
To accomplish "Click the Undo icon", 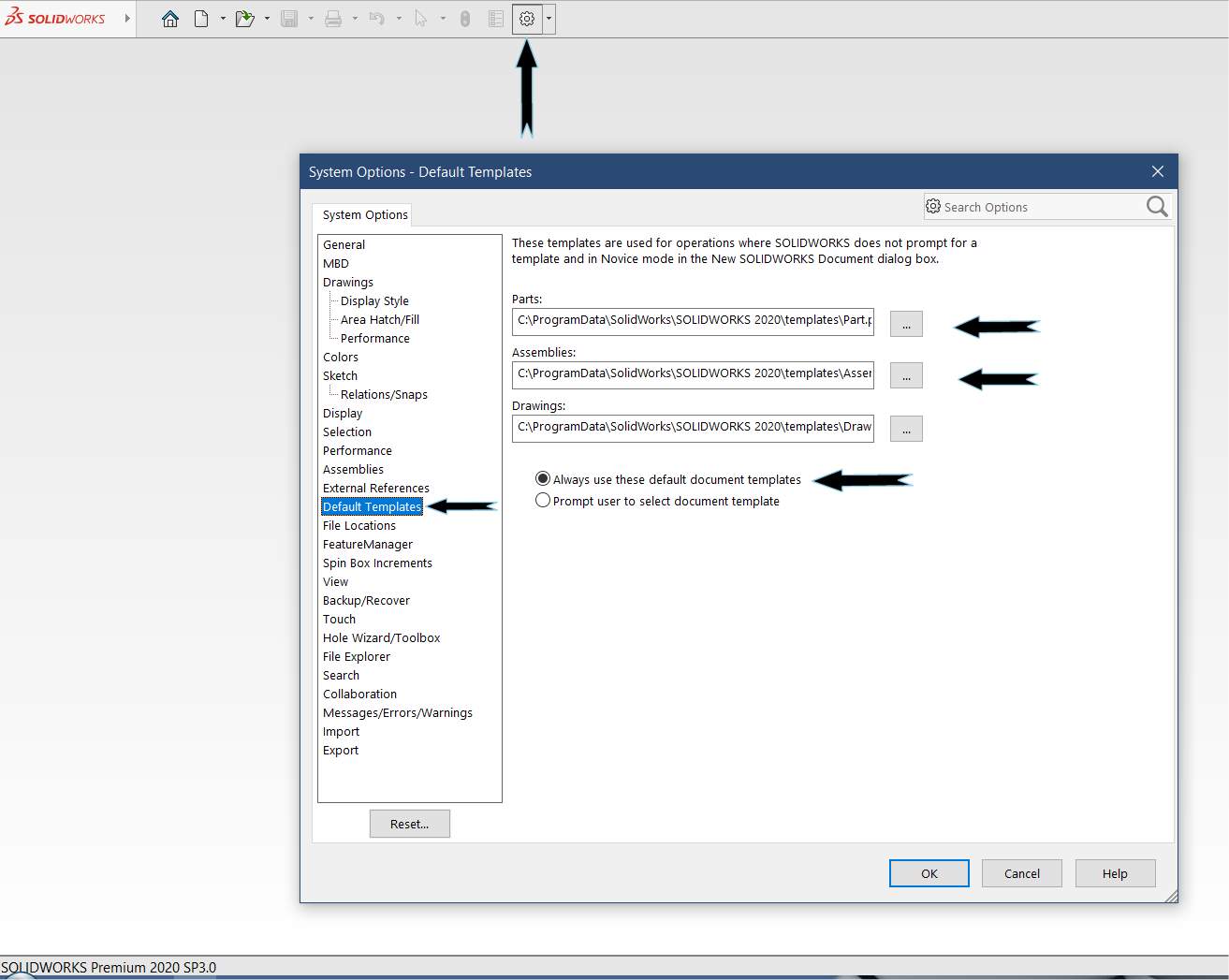I will coord(377,19).
